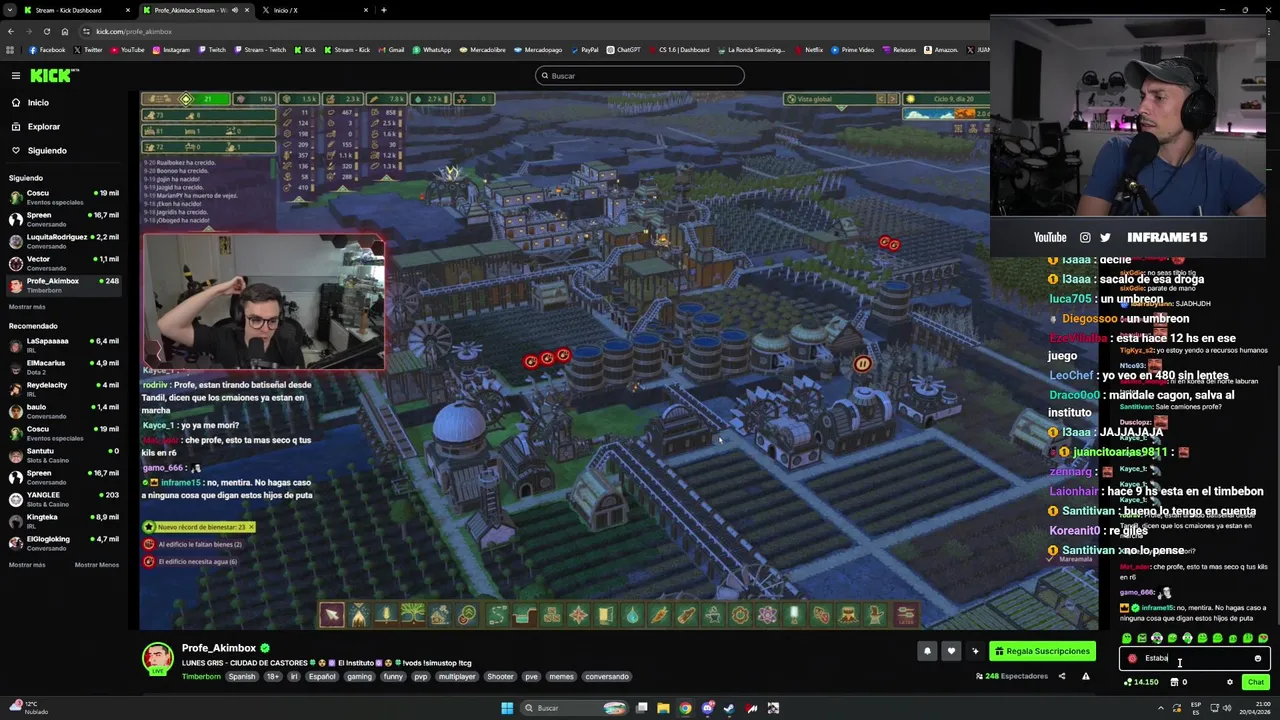The height and width of the screenshot is (720, 1280).
Task: Open a new browser tab
Action: point(384,10)
